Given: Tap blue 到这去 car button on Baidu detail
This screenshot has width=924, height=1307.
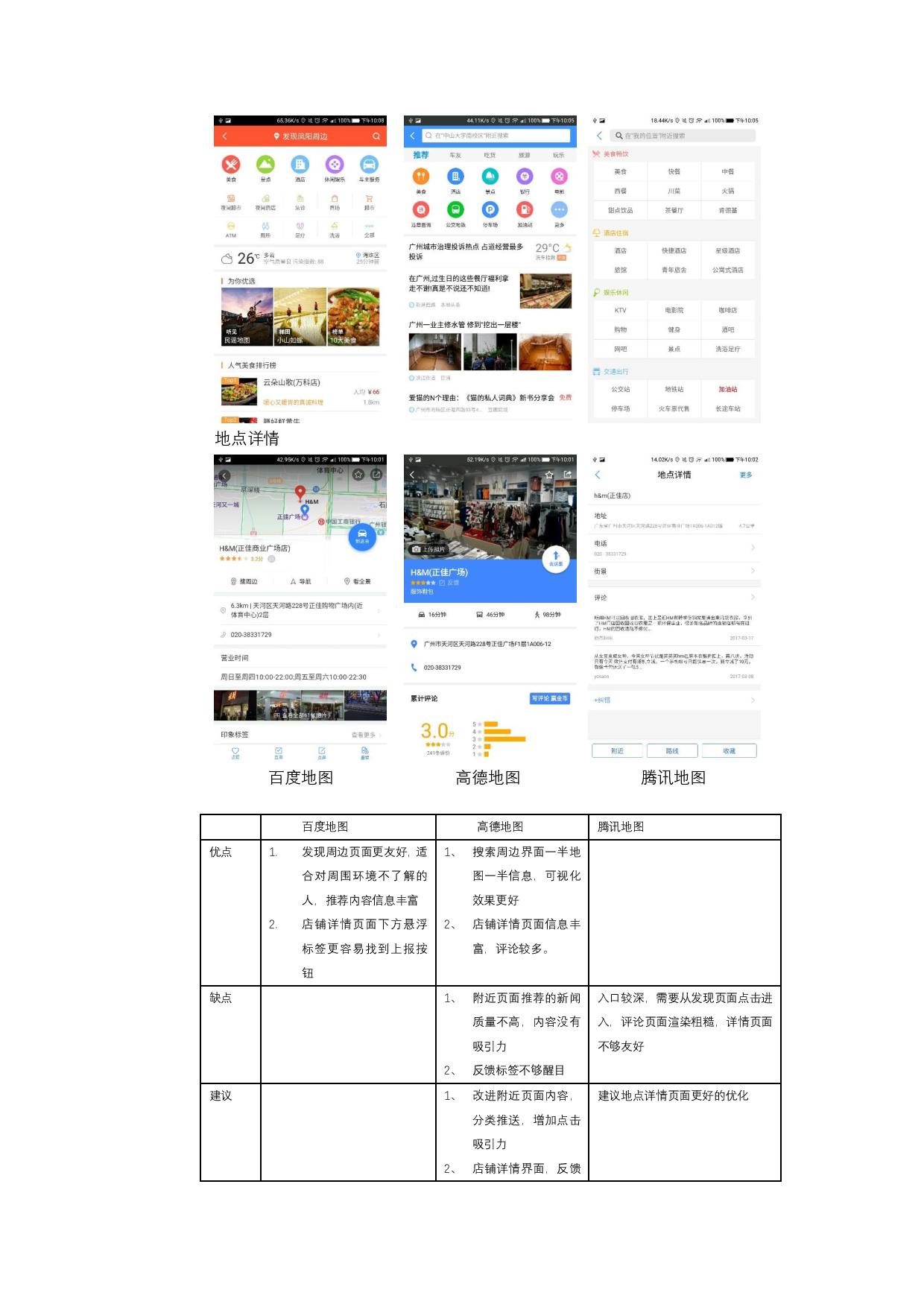Looking at the screenshot, I should pos(362,536).
